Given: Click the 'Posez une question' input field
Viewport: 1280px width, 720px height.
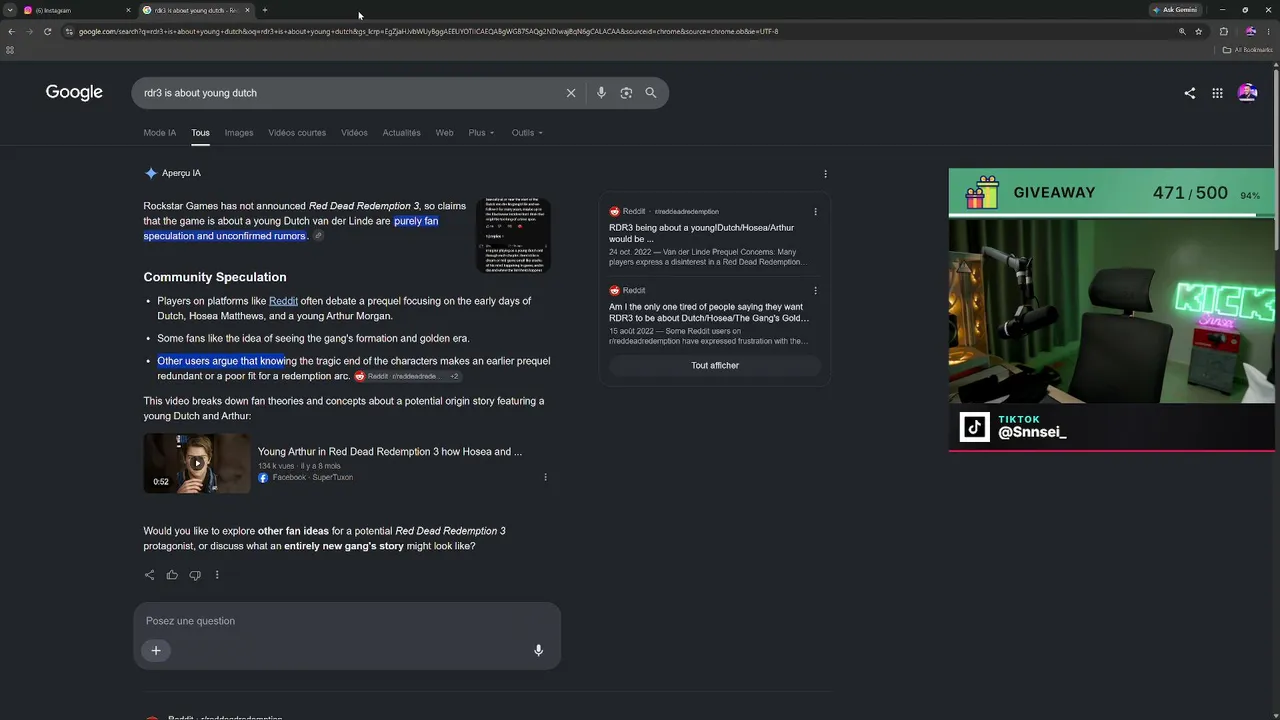Looking at the screenshot, I should click(x=347, y=621).
